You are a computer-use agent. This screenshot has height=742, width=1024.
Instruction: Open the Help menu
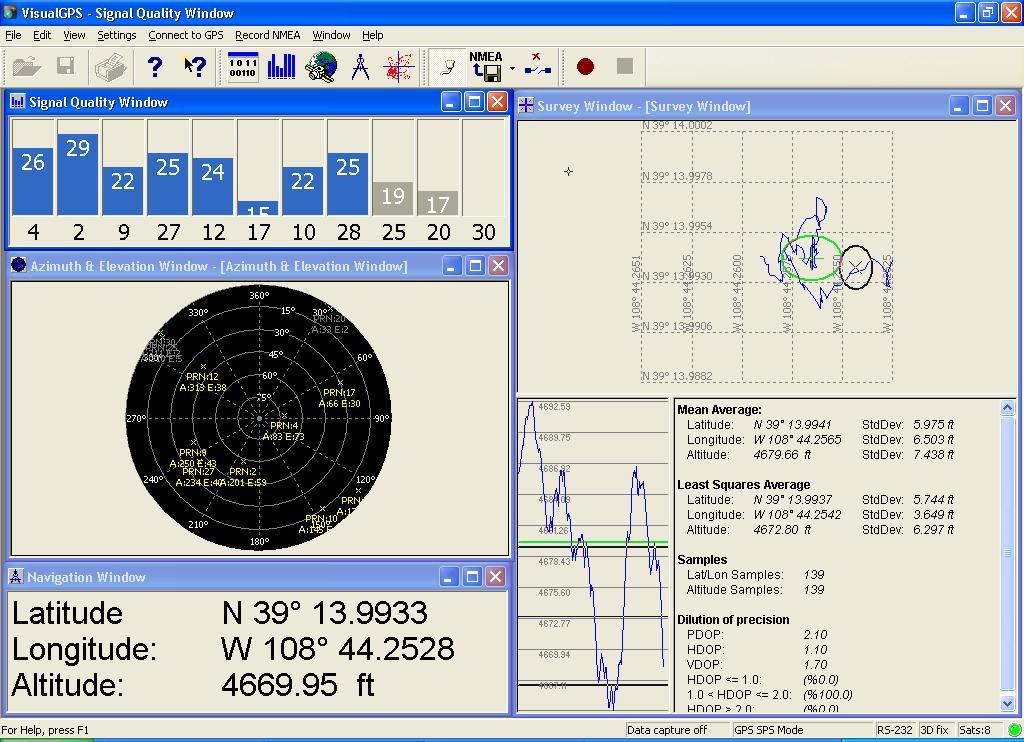[372, 35]
